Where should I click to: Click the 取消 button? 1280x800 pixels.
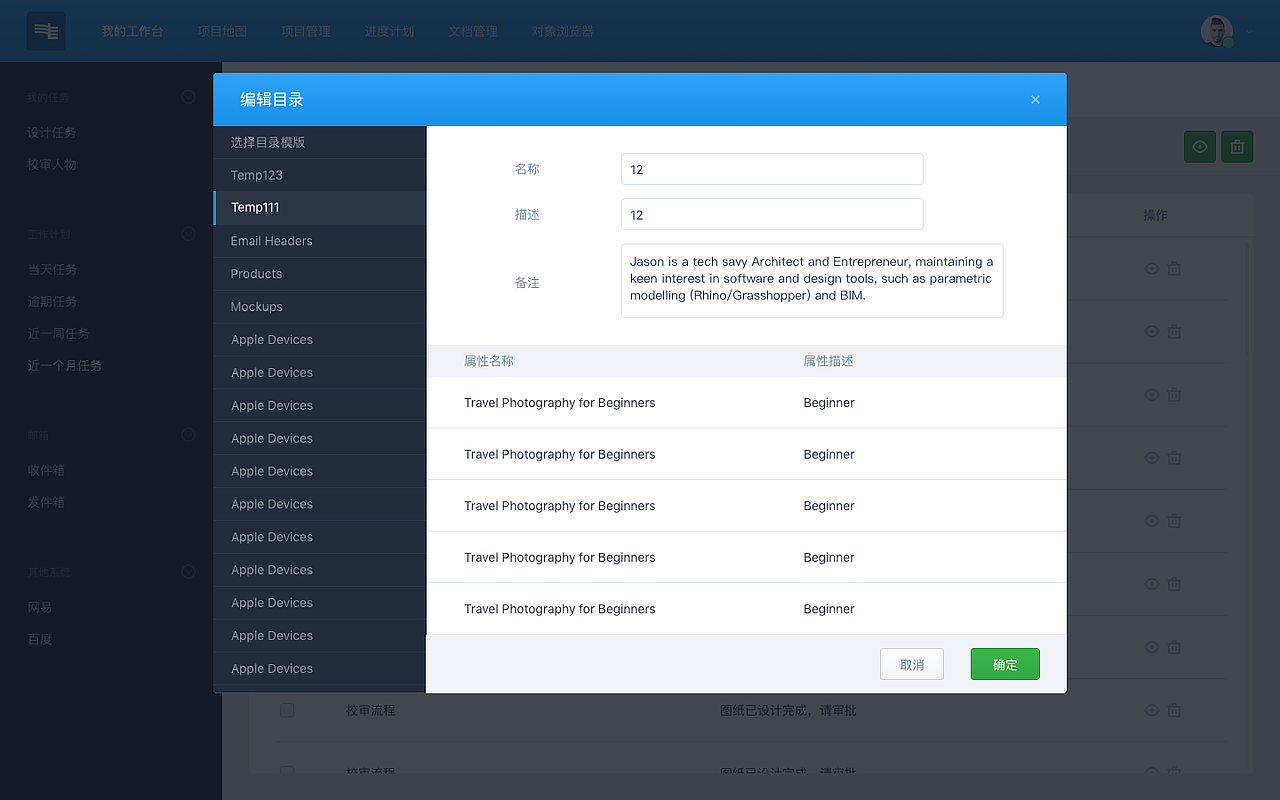(x=912, y=664)
